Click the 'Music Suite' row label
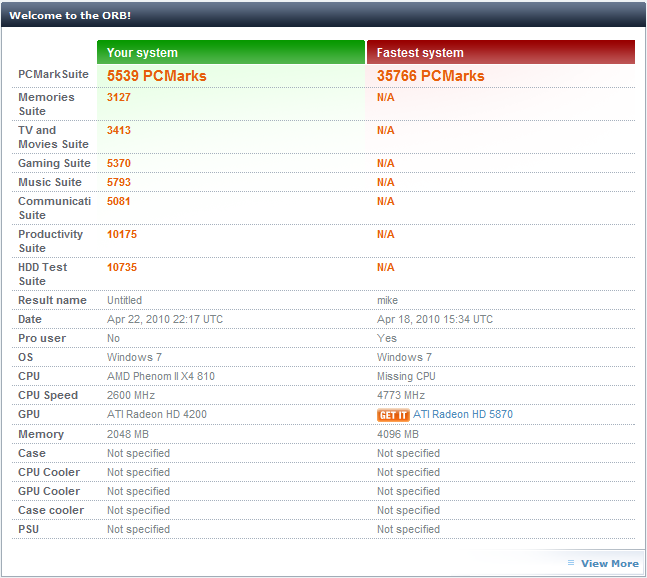647x578 pixels. 50,182
